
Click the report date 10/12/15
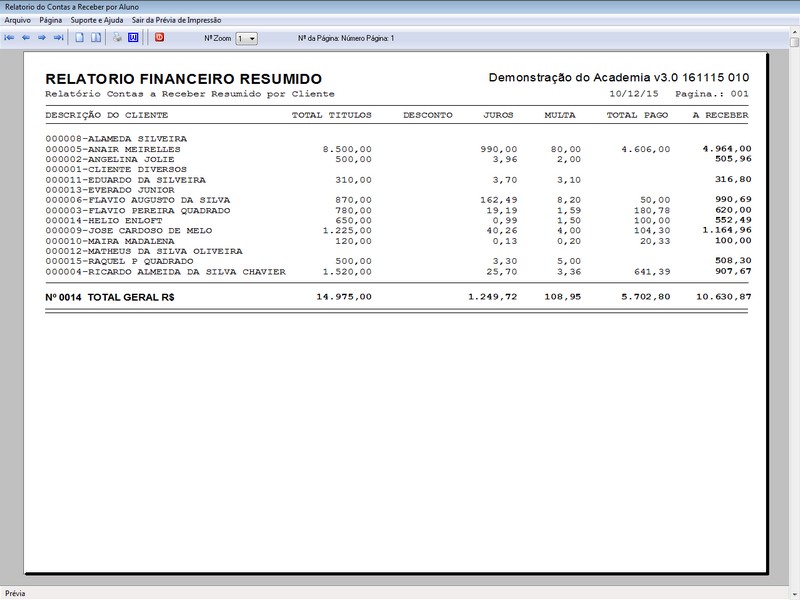pos(634,94)
